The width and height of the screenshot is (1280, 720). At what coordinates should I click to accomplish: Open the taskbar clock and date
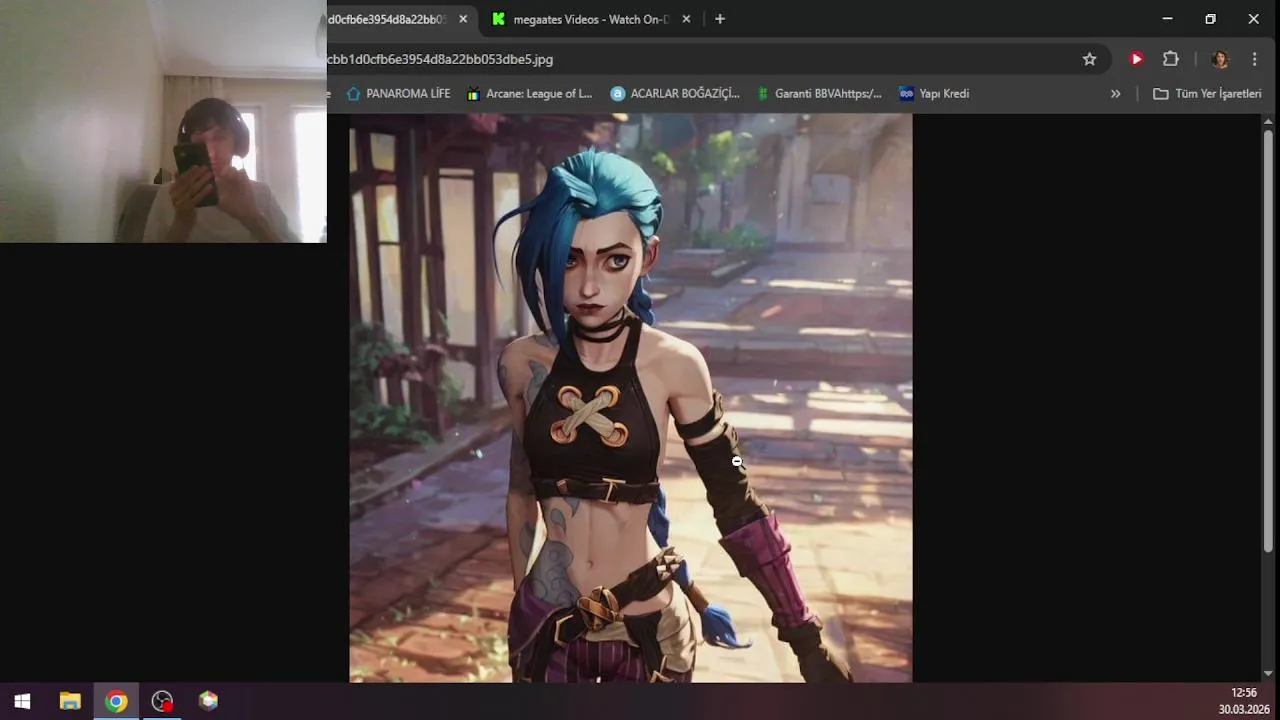1244,701
